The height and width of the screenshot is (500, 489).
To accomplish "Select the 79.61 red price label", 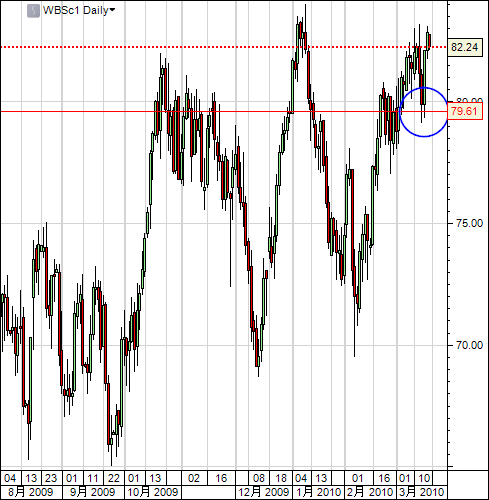I will tap(465, 111).
